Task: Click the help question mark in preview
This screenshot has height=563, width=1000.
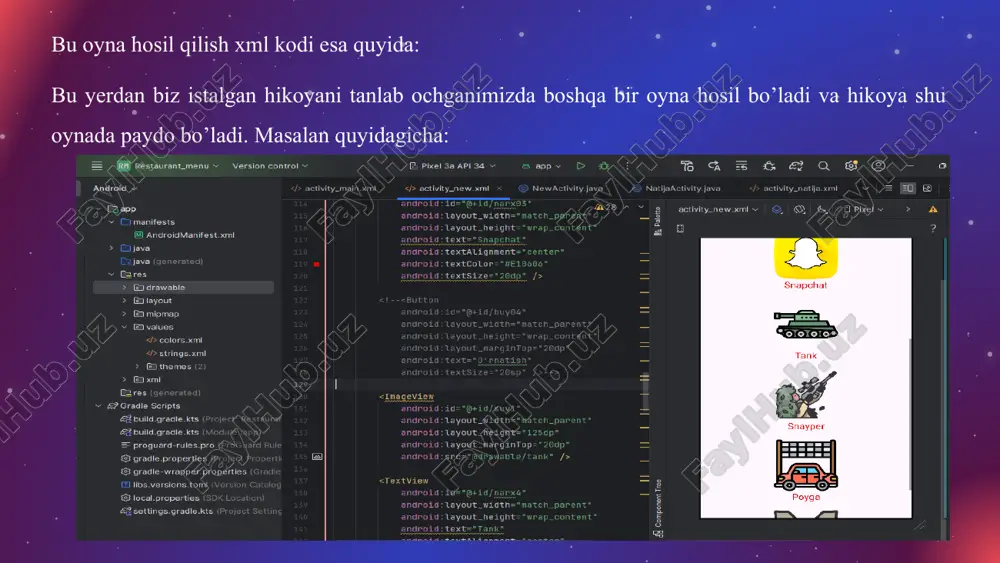Action: pyautogui.click(x=933, y=228)
